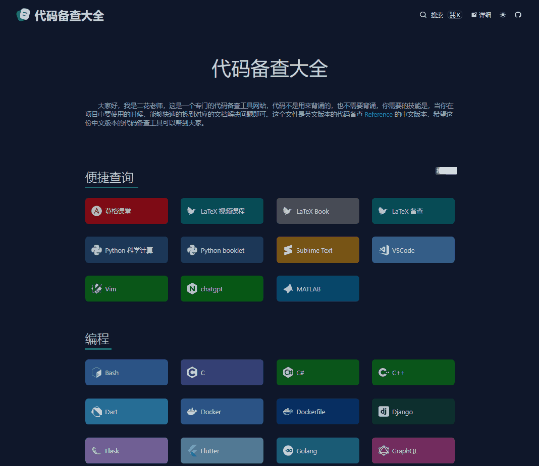This screenshot has width=539, height=466.
Task: Open the C# card
Action: (x=318, y=372)
